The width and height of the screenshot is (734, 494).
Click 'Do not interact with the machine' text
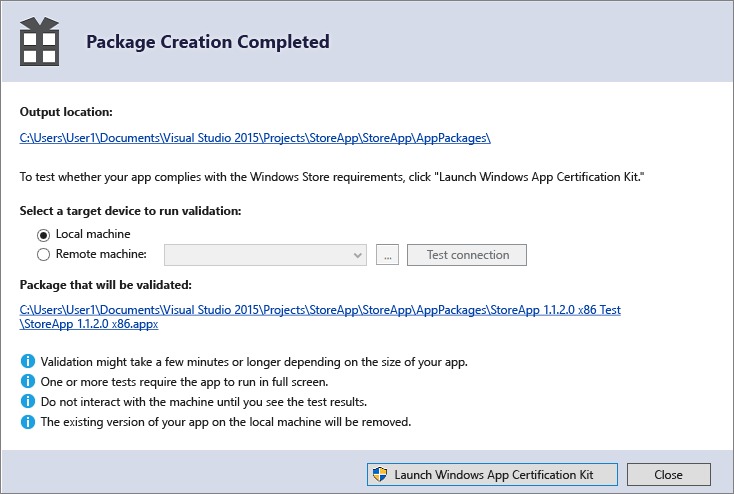(204, 402)
